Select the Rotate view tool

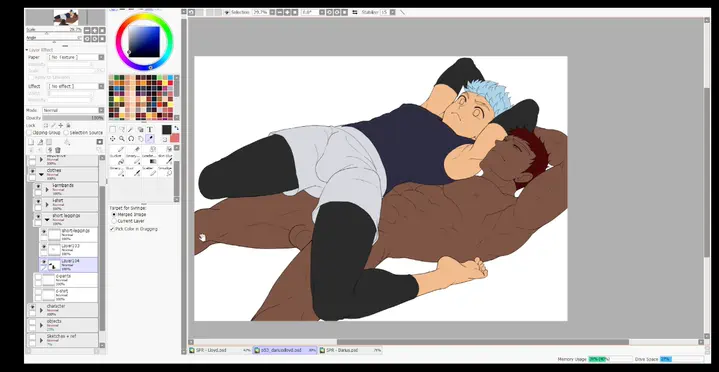(131, 139)
